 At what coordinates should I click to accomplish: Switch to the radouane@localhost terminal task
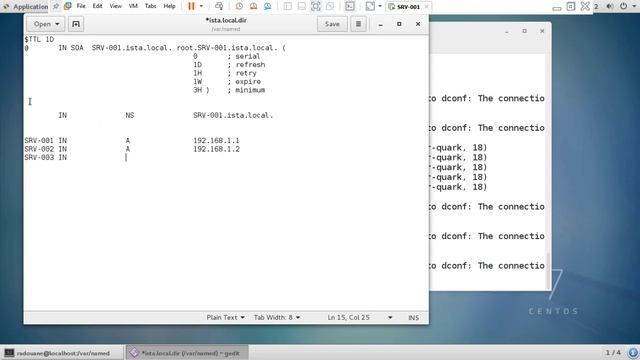(x=62, y=353)
